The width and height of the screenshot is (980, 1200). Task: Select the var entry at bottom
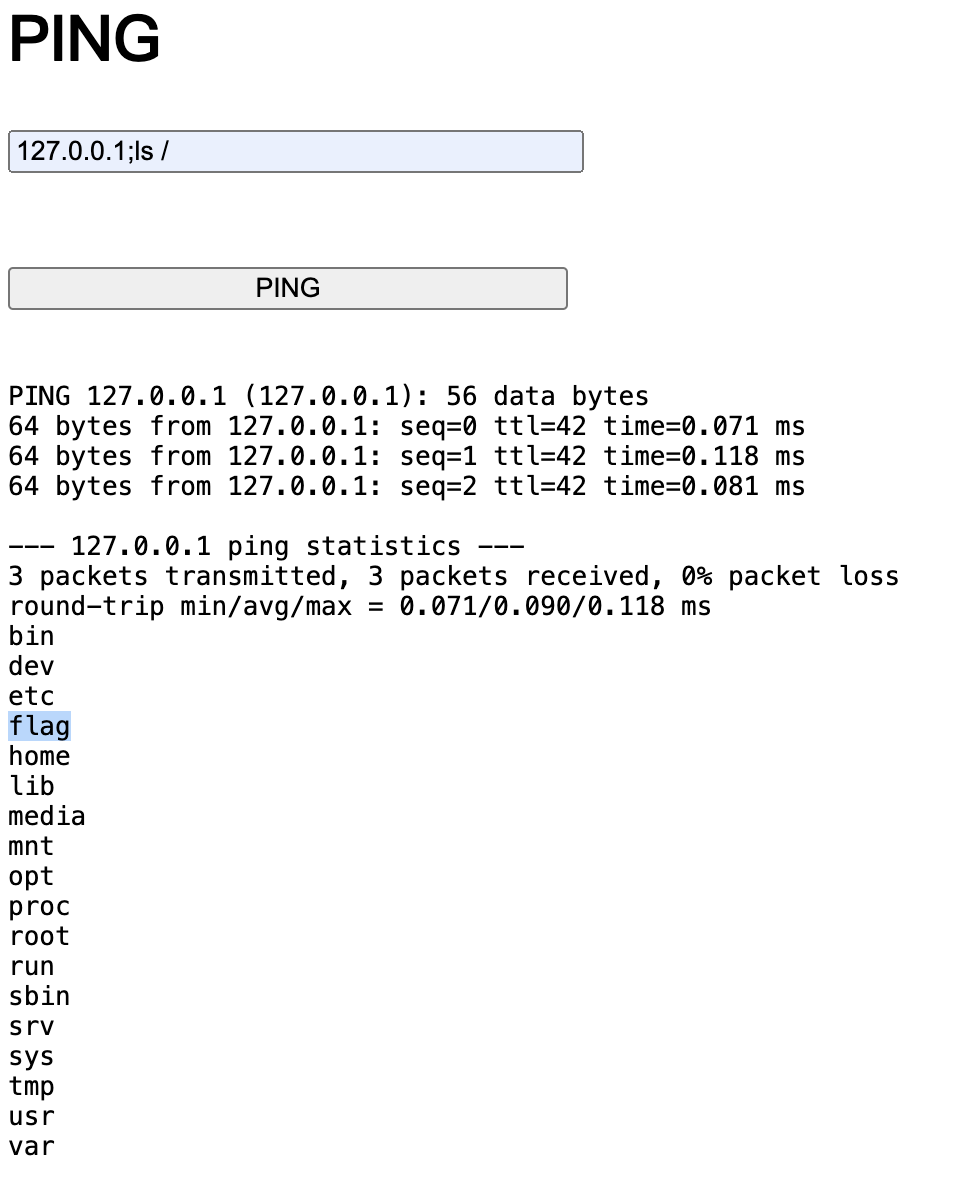point(31,1146)
